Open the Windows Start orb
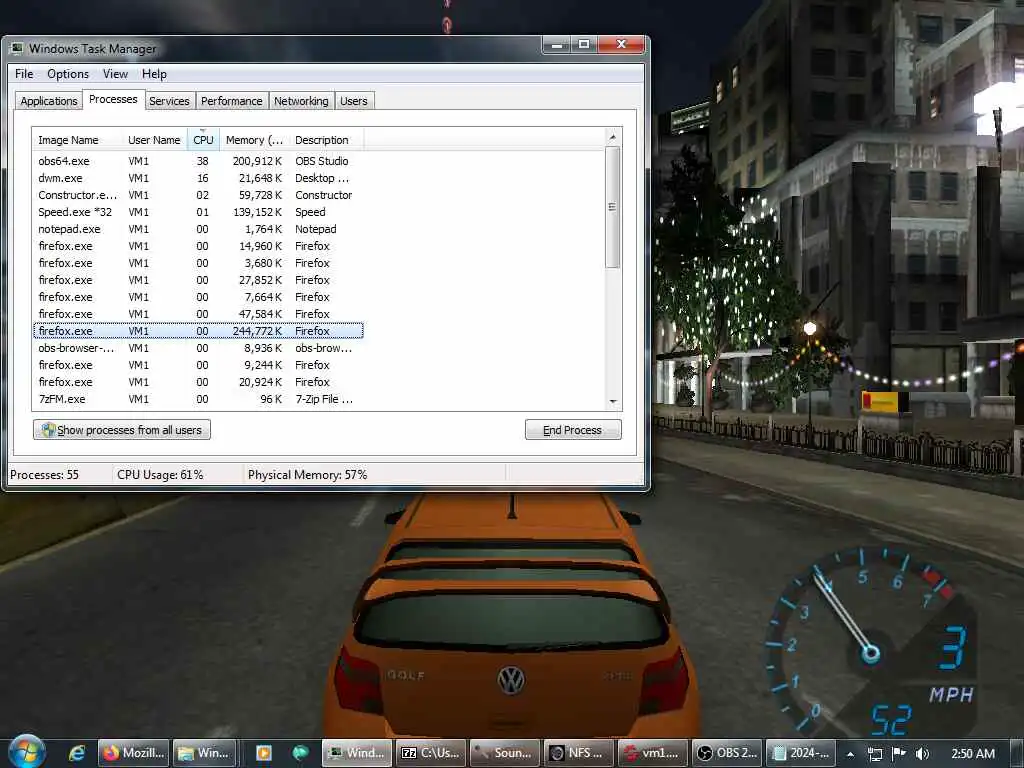This screenshot has width=1024, height=768. point(27,752)
